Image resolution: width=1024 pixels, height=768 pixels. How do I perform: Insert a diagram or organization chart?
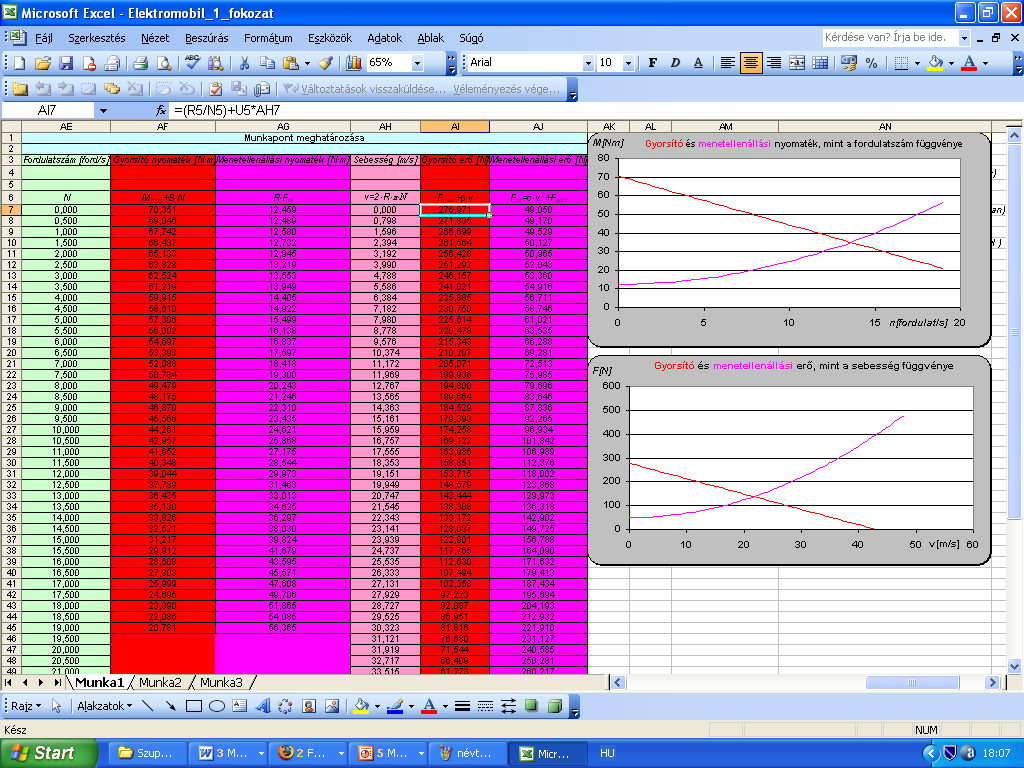pyautogui.click(x=285, y=706)
